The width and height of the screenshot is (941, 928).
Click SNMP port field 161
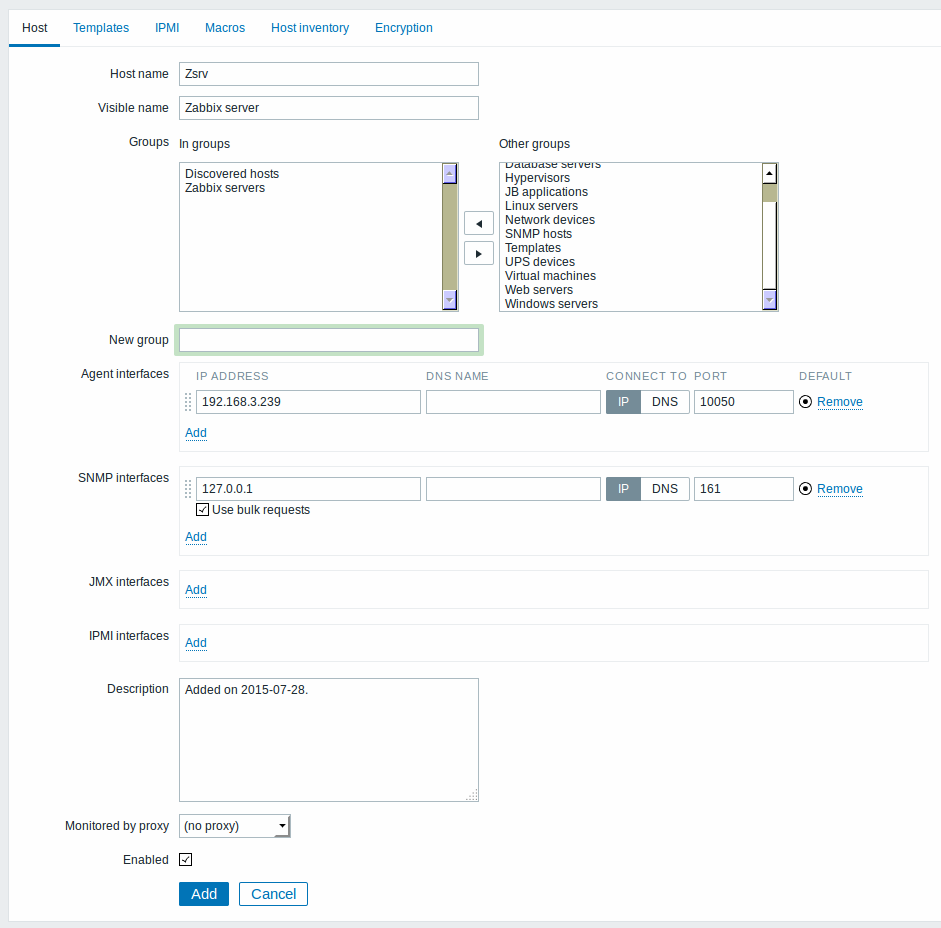pyautogui.click(x=744, y=489)
